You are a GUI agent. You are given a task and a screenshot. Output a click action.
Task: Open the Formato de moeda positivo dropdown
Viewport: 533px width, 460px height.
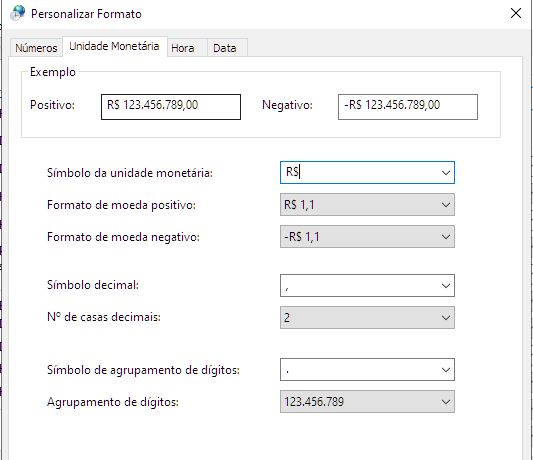[x=367, y=205]
